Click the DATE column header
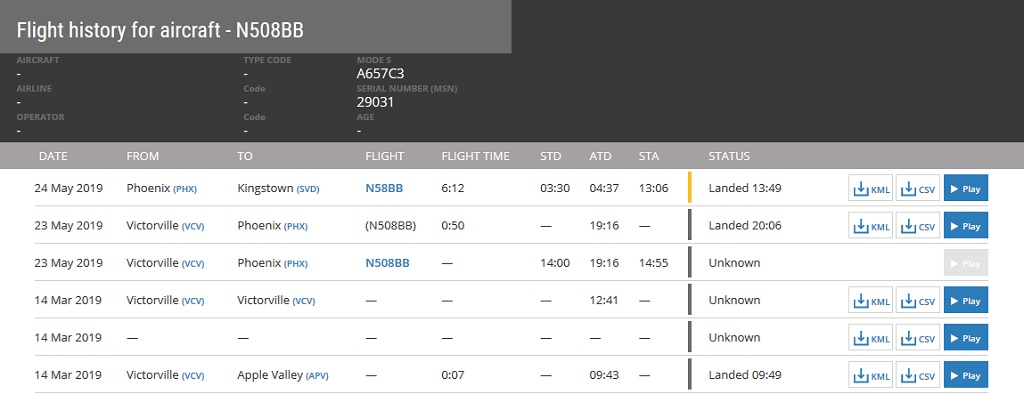The height and width of the screenshot is (402, 1024). tap(53, 156)
